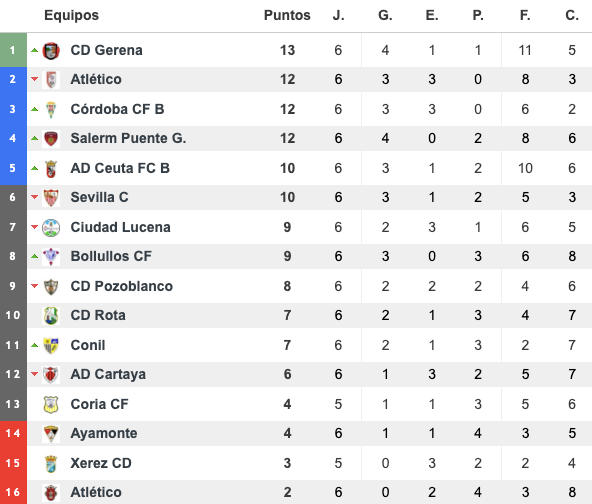This screenshot has width=592, height=504.
Task: Click the red down arrow beside Atlético in second
Action: 35,79
